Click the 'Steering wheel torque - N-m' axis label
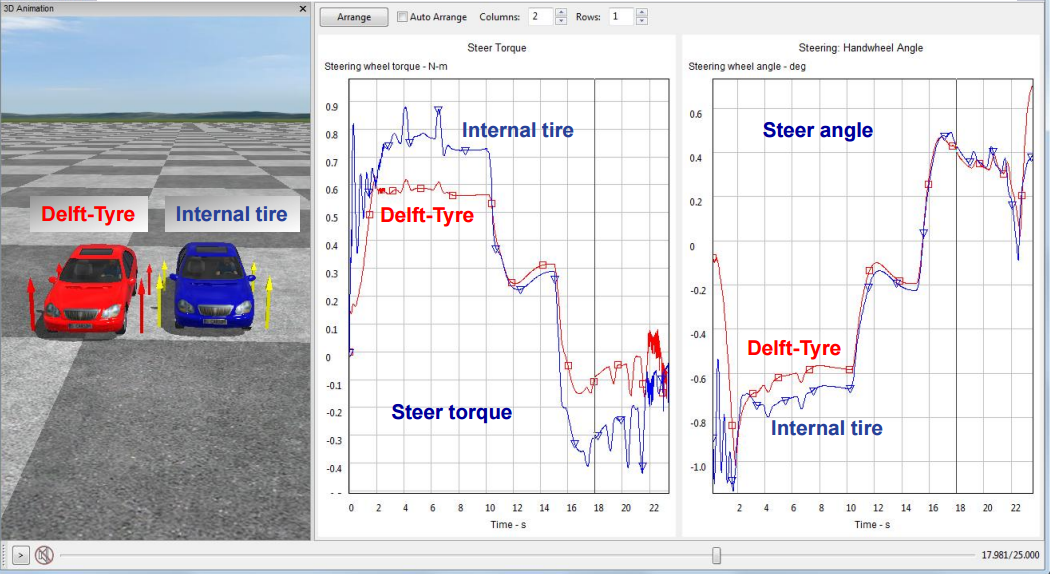This screenshot has width=1050, height=574. click(x=386, y=66)
